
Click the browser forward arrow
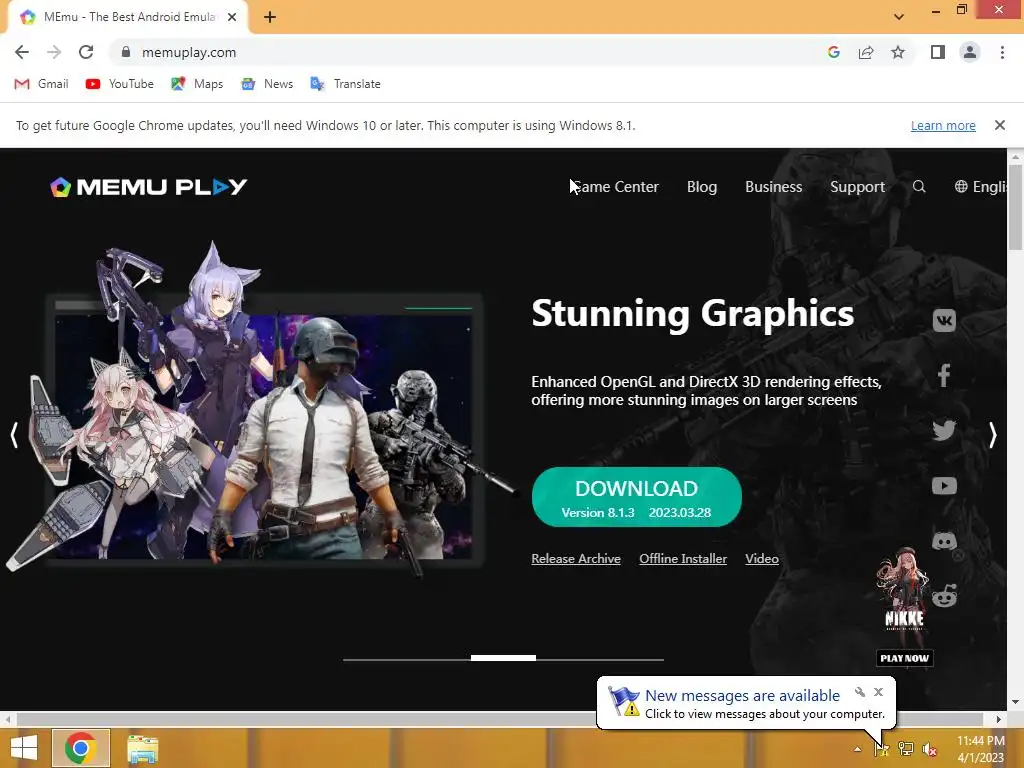[x=54, y=52]
